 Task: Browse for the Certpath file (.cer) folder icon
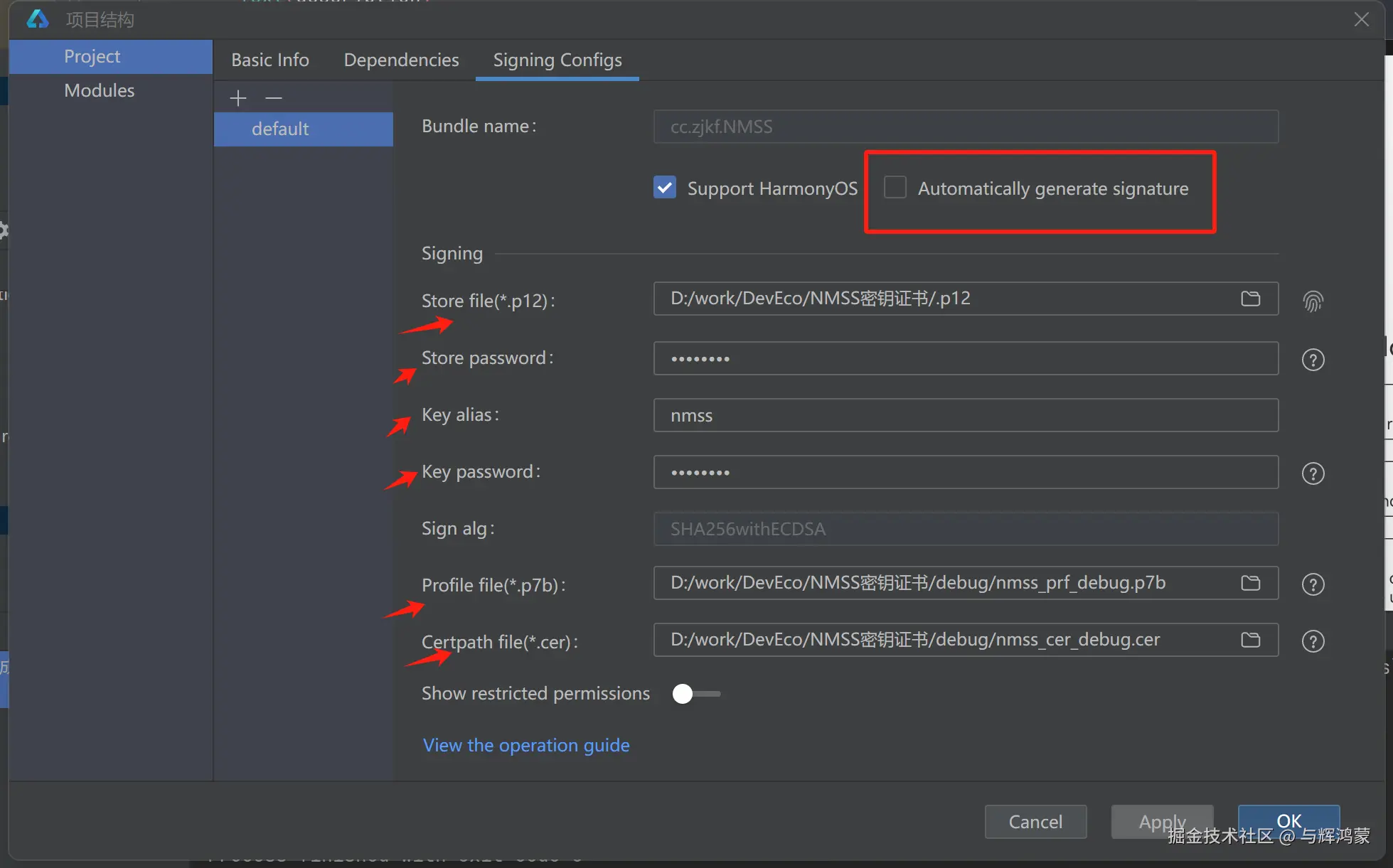tap(1250, 640)
